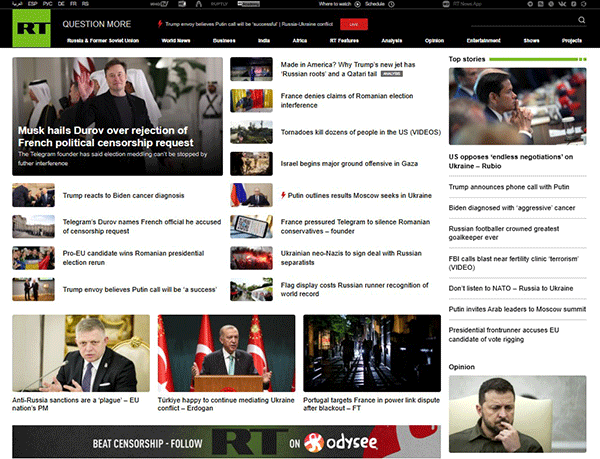The image size is (600, 459).
Task: Open the India menu item
Action: [264, 41]
